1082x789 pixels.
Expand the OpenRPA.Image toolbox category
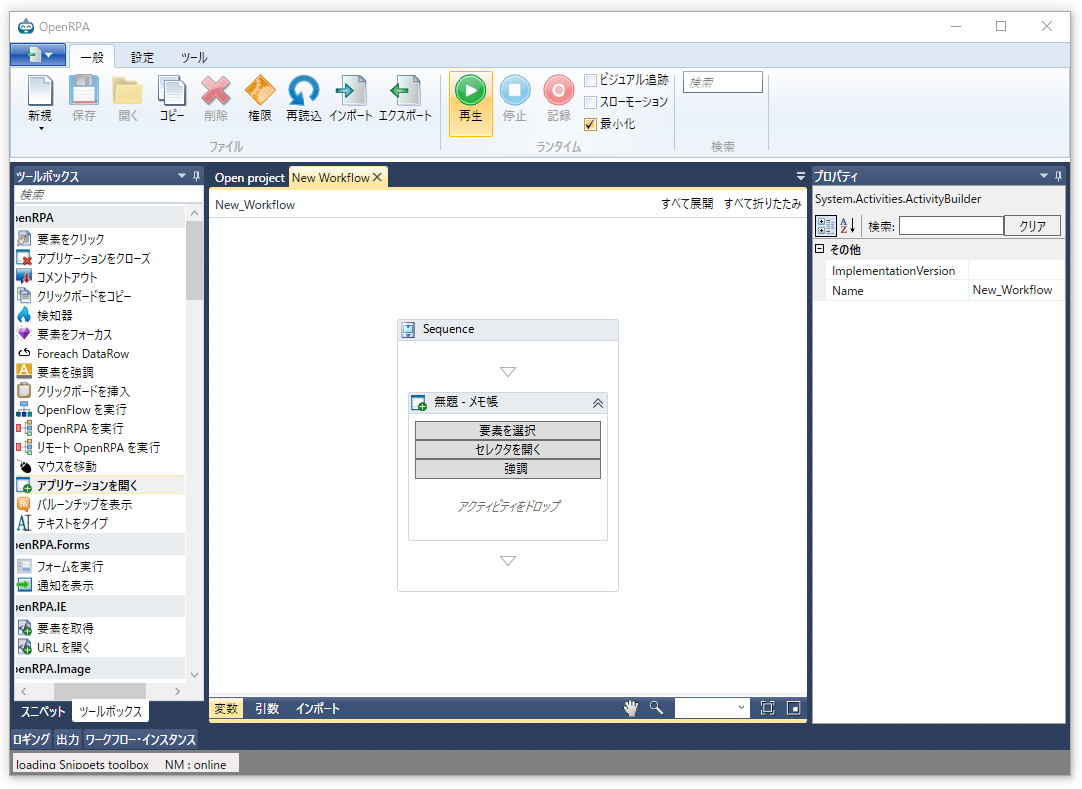tap(100, 669)
